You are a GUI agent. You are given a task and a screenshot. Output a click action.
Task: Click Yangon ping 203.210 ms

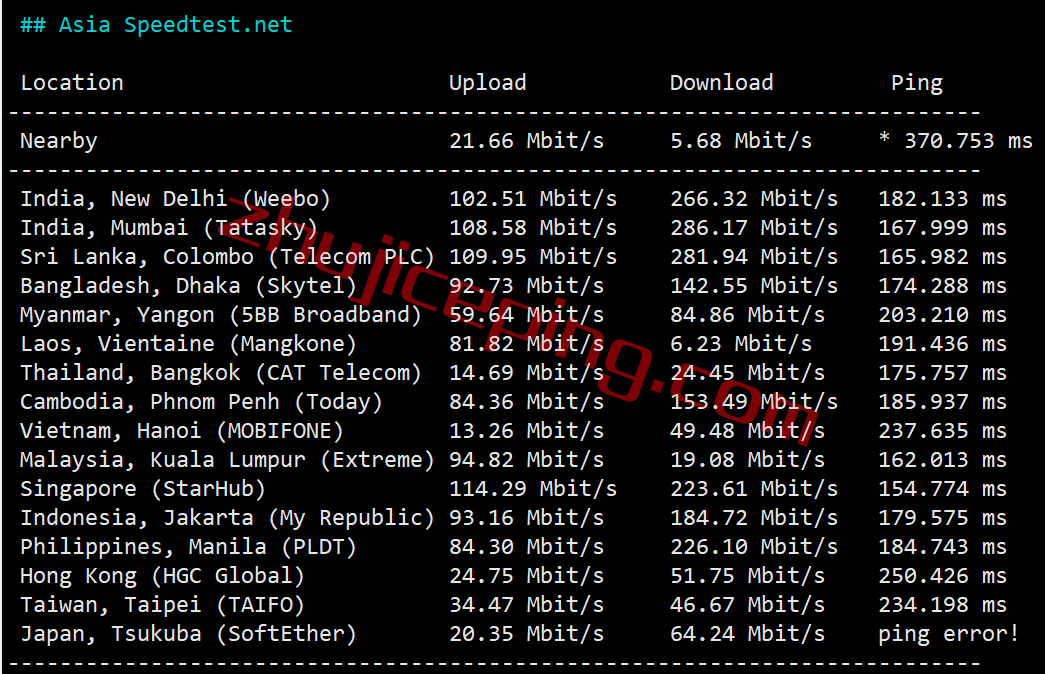point(942,315)
